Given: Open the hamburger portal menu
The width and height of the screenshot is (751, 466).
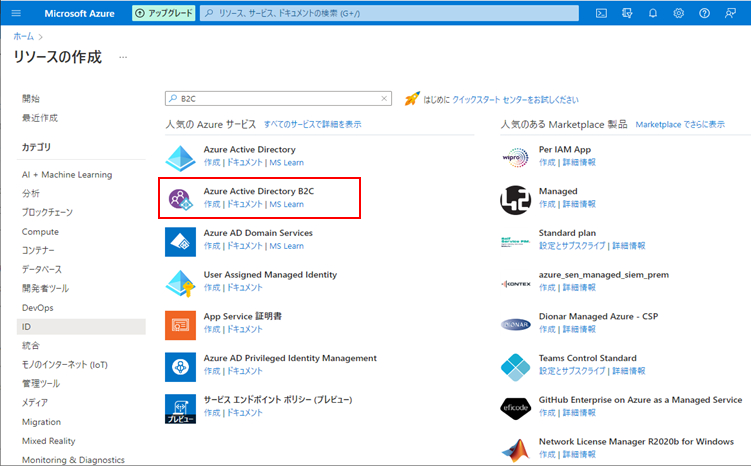Looking at the screenshot, I should coord(16,13).
